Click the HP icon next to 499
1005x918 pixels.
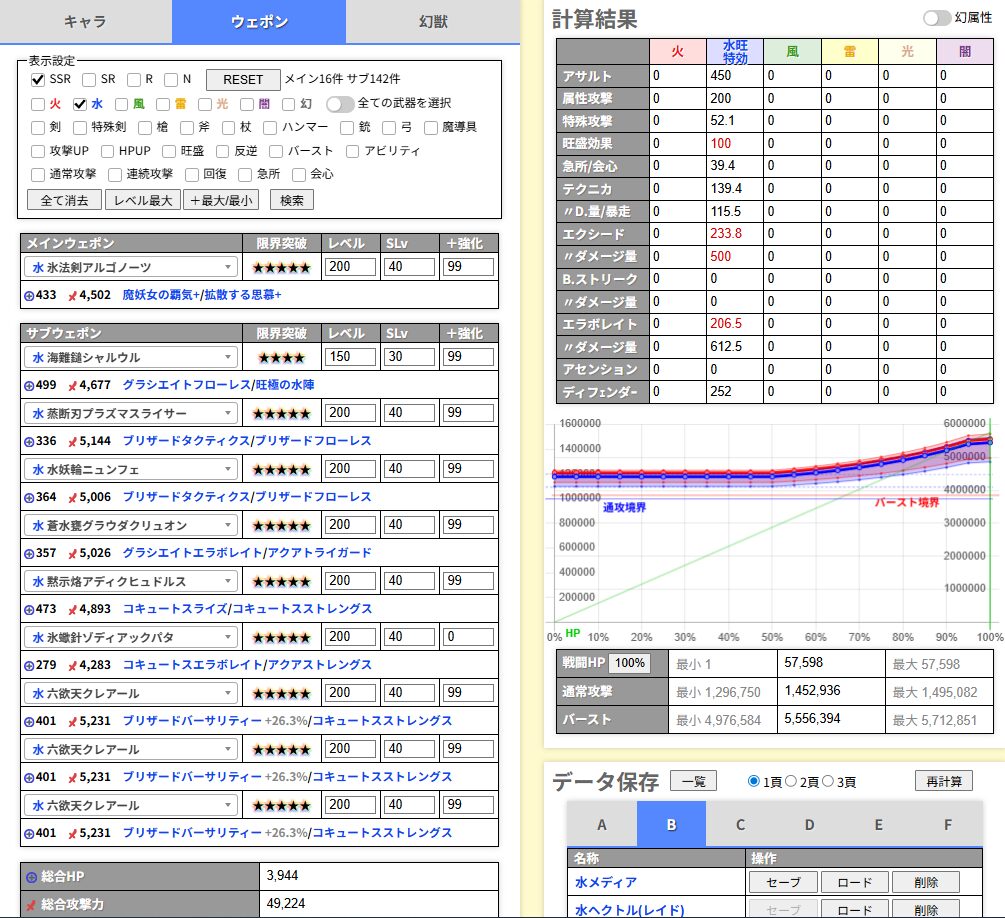point(28,385)
